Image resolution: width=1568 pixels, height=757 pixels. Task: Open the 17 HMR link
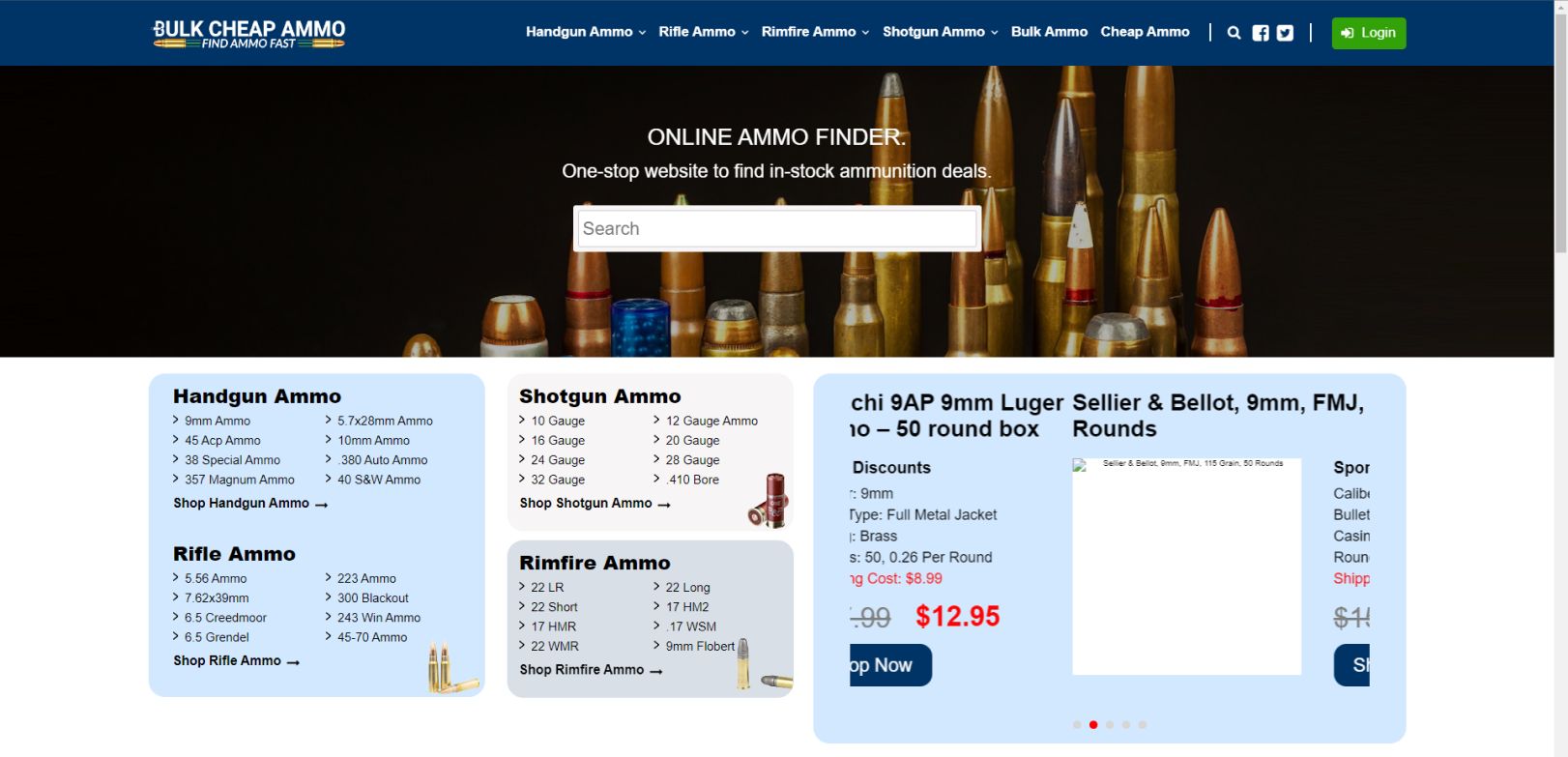[x=553, y=626]
